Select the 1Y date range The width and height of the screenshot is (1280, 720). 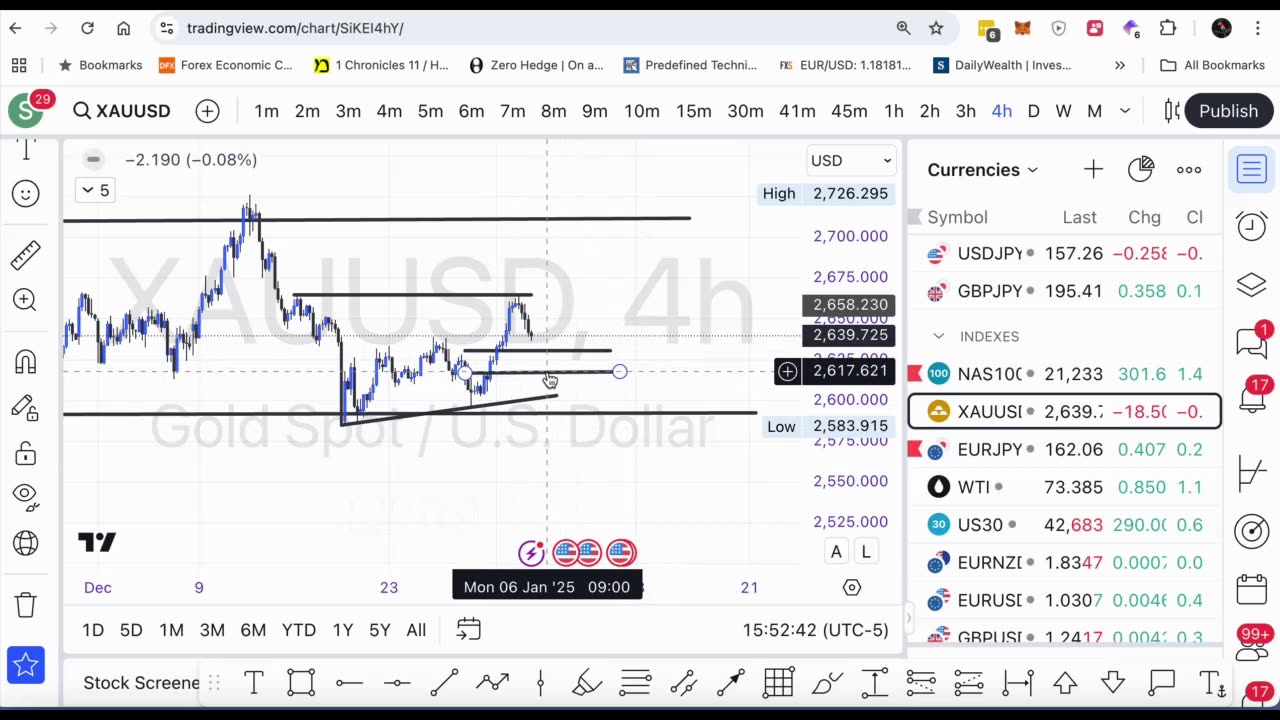coord(343,630)
